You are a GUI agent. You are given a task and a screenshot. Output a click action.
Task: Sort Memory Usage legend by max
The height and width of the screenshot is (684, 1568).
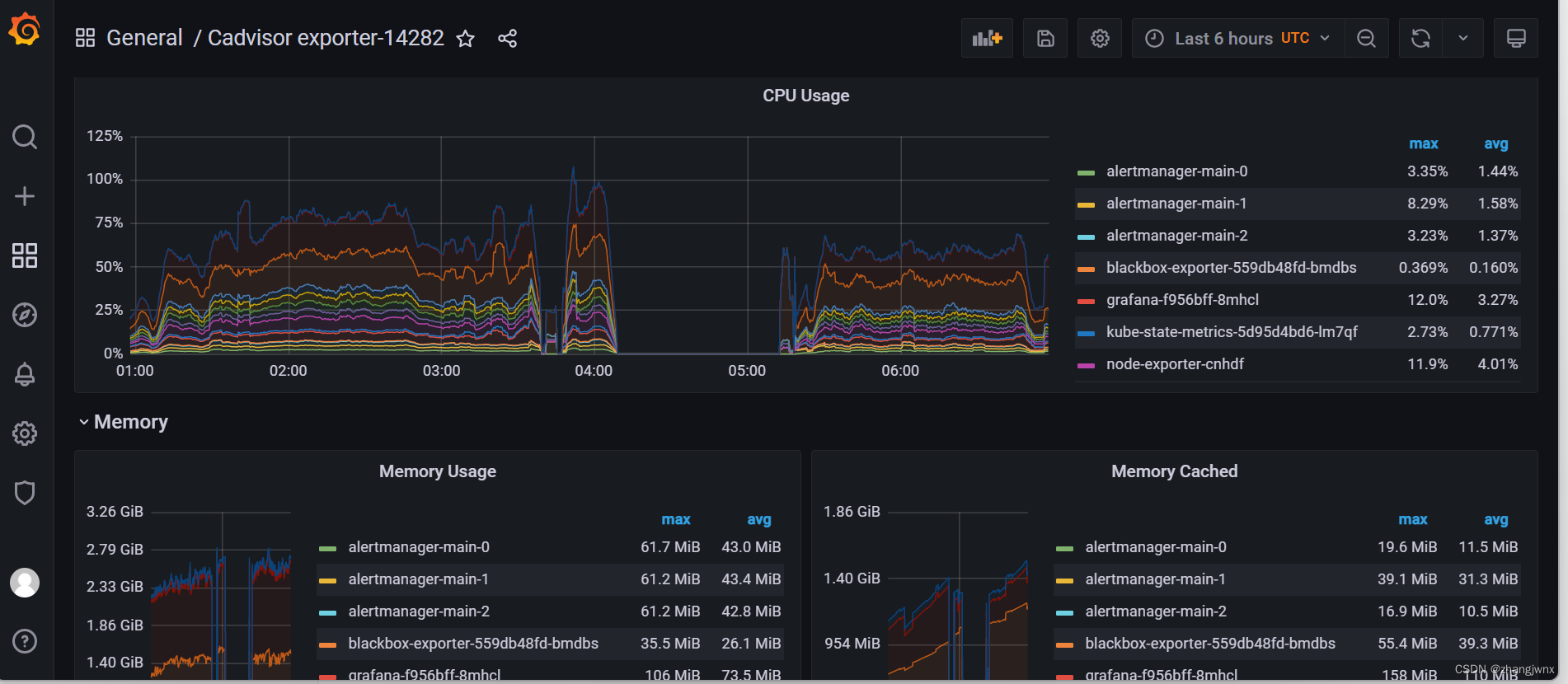point(676,519)
